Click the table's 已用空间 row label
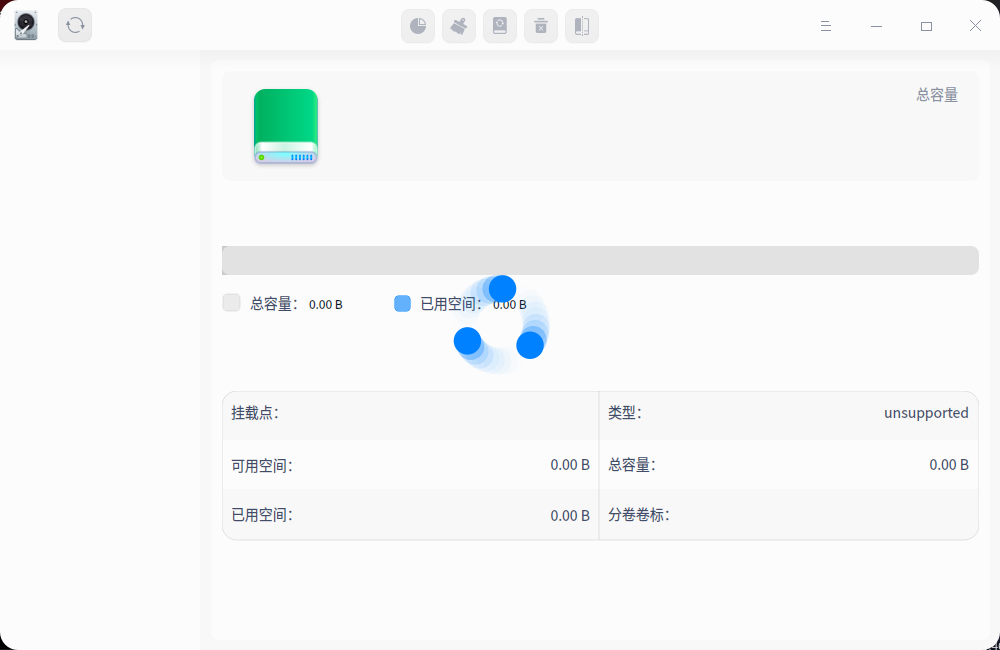The height and width of the screenshot is (650, 1000). (261, 515)
